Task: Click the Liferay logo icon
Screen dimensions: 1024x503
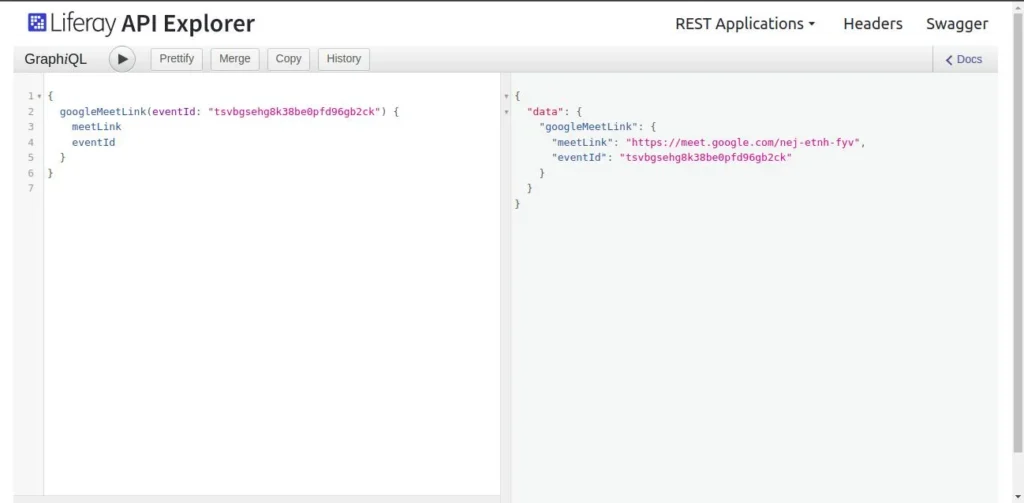Action: click(37, 23)
